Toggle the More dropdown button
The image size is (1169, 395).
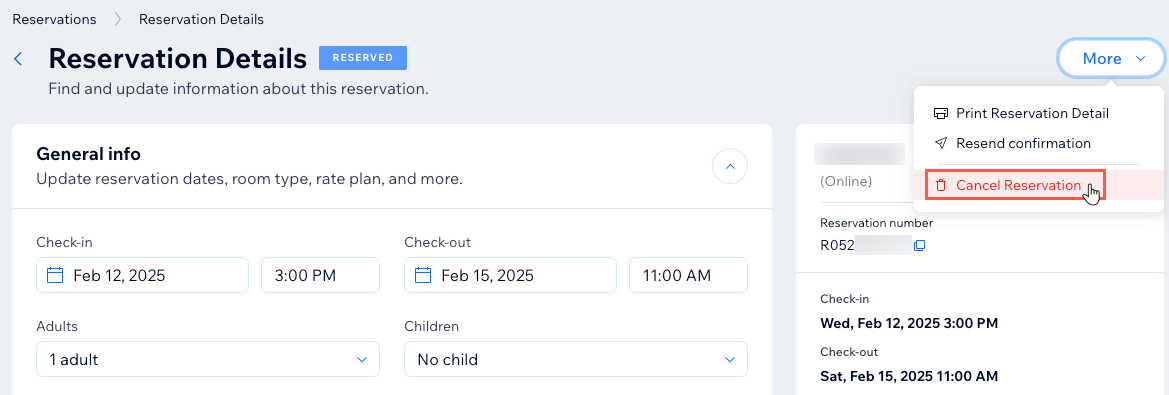(x=1111, y=59)
